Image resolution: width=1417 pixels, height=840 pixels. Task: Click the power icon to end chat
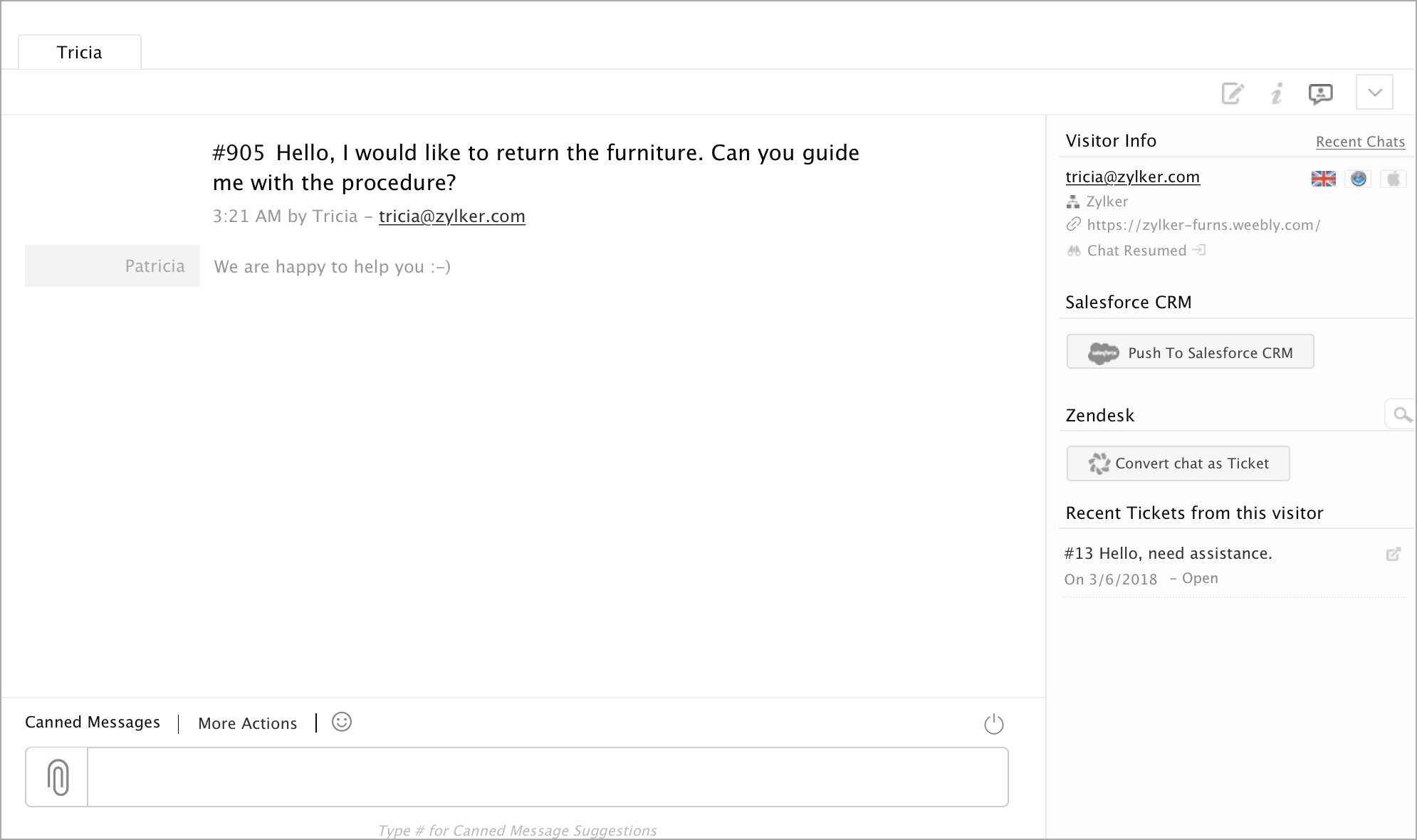pos(993,724)
